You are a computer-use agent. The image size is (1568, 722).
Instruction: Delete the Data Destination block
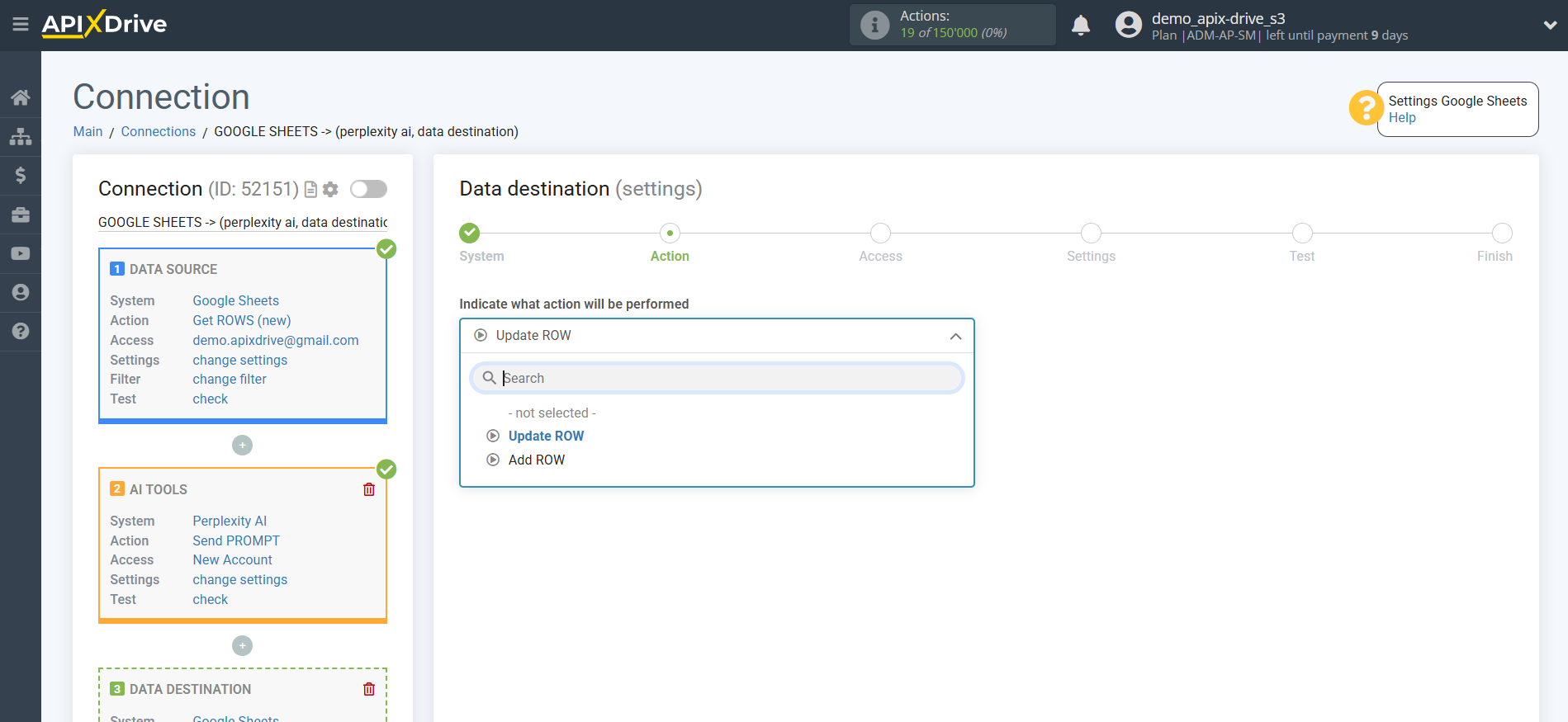pyautogui.click(x=369, y=689)
